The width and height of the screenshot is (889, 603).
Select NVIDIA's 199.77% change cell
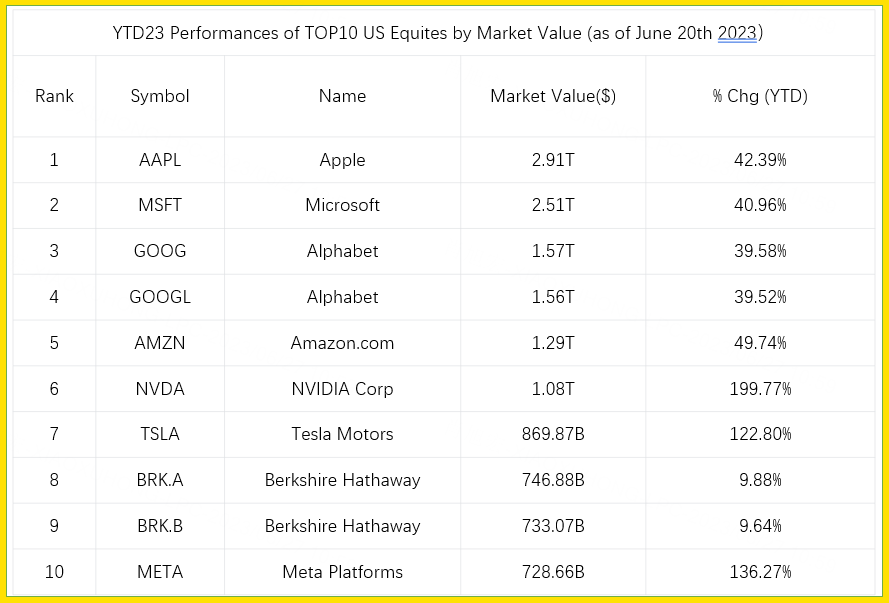760,389
